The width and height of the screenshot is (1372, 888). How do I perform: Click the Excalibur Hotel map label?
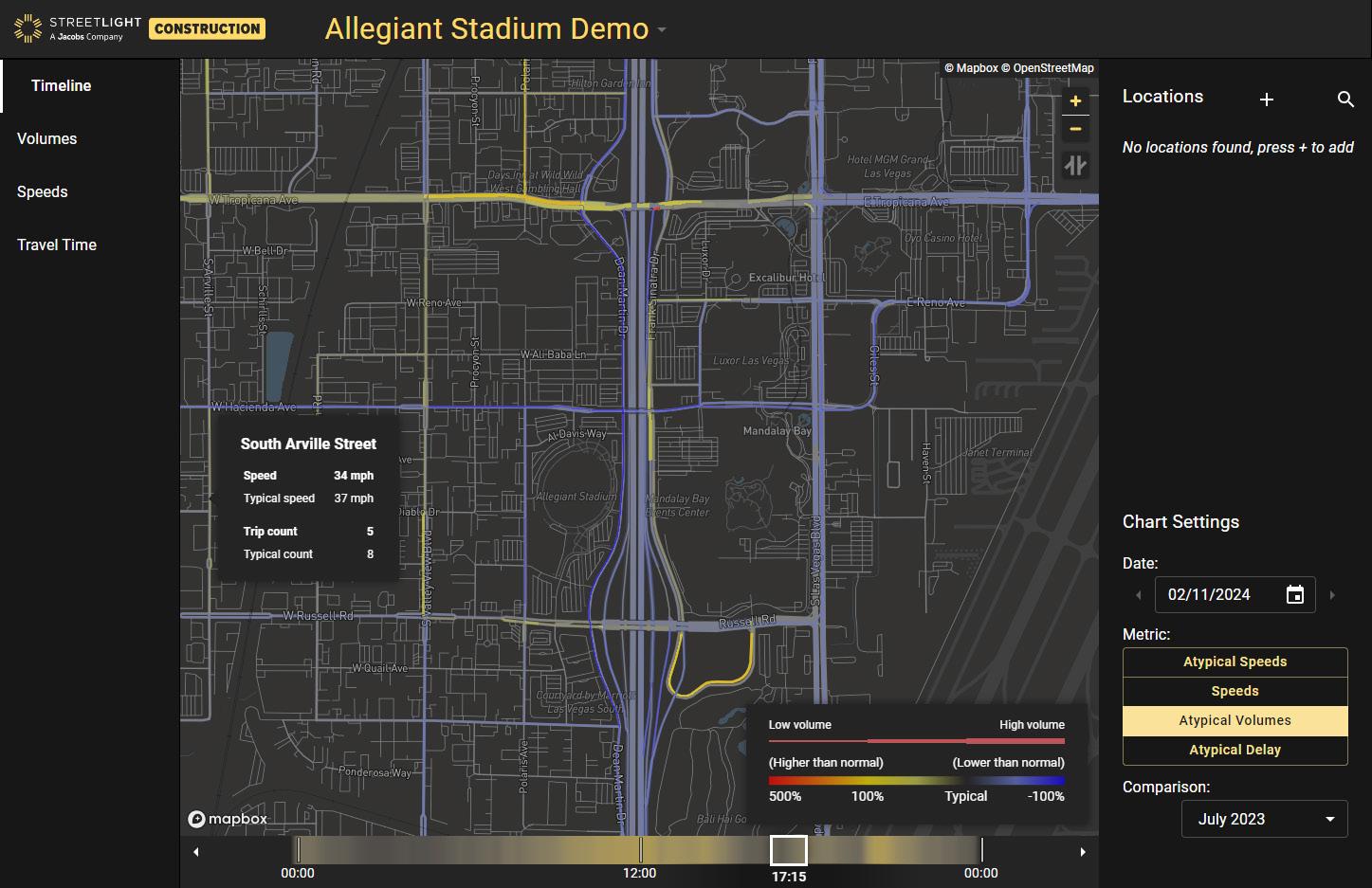pos(786,278)
